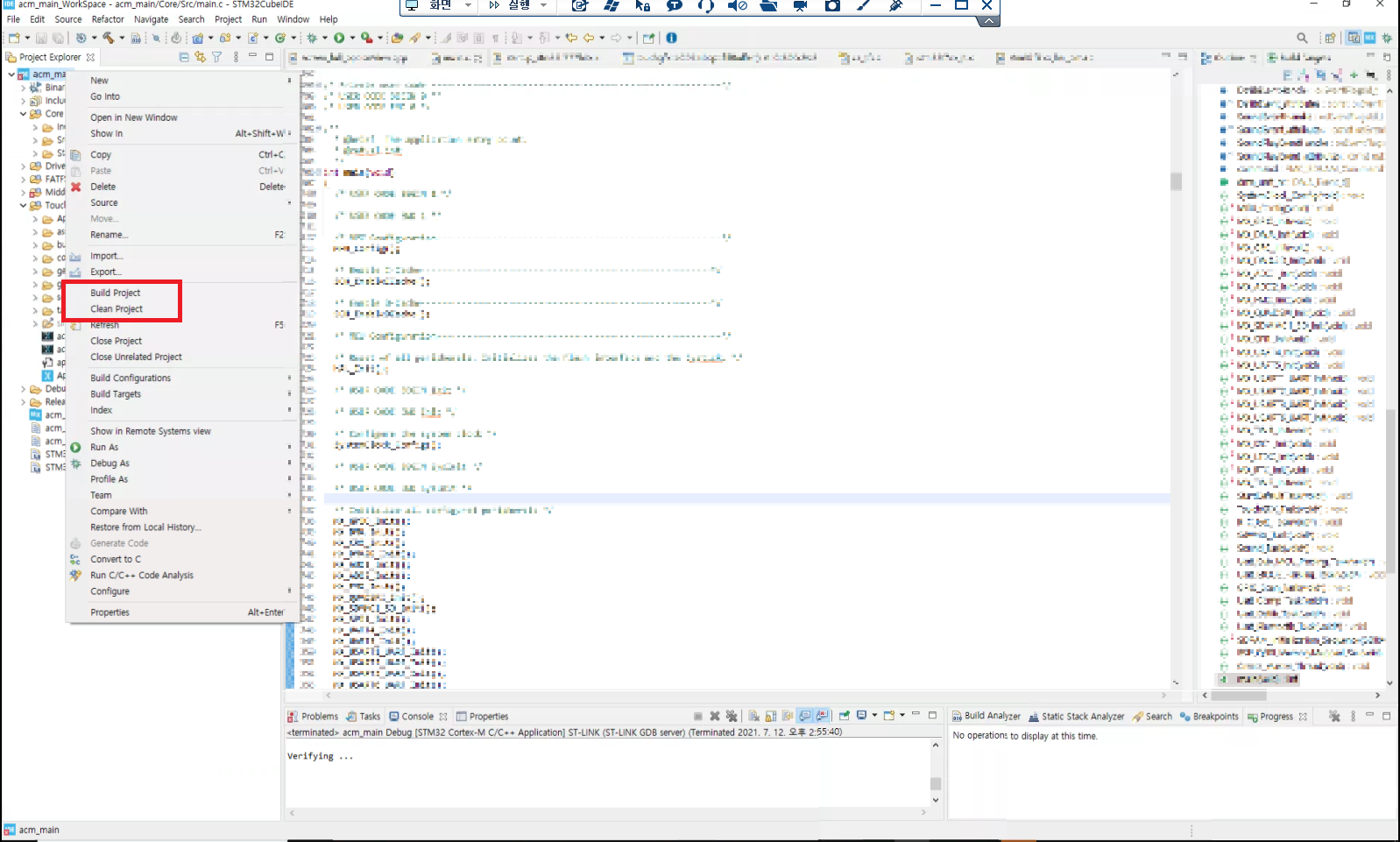Image resolution: width=1400 pixels, height=842 pixels.
Task: Click the blue information icon in toolbar
Action: pos(671,38)
